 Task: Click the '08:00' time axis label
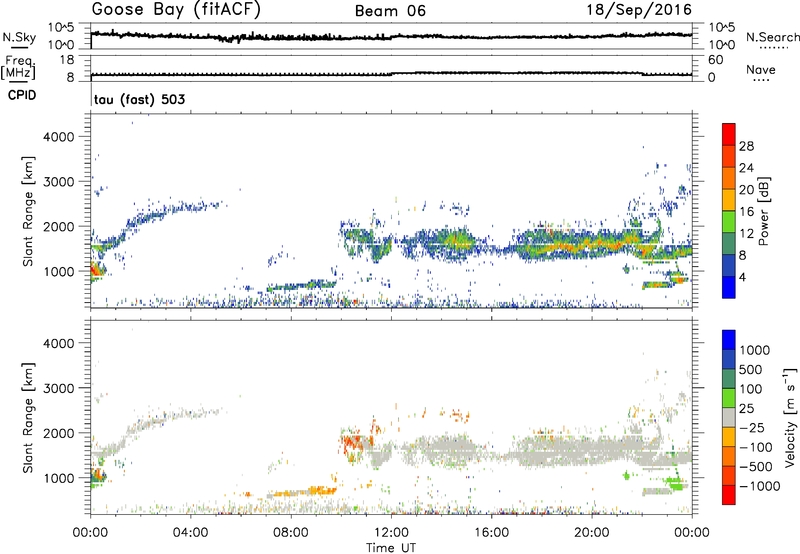291,533
